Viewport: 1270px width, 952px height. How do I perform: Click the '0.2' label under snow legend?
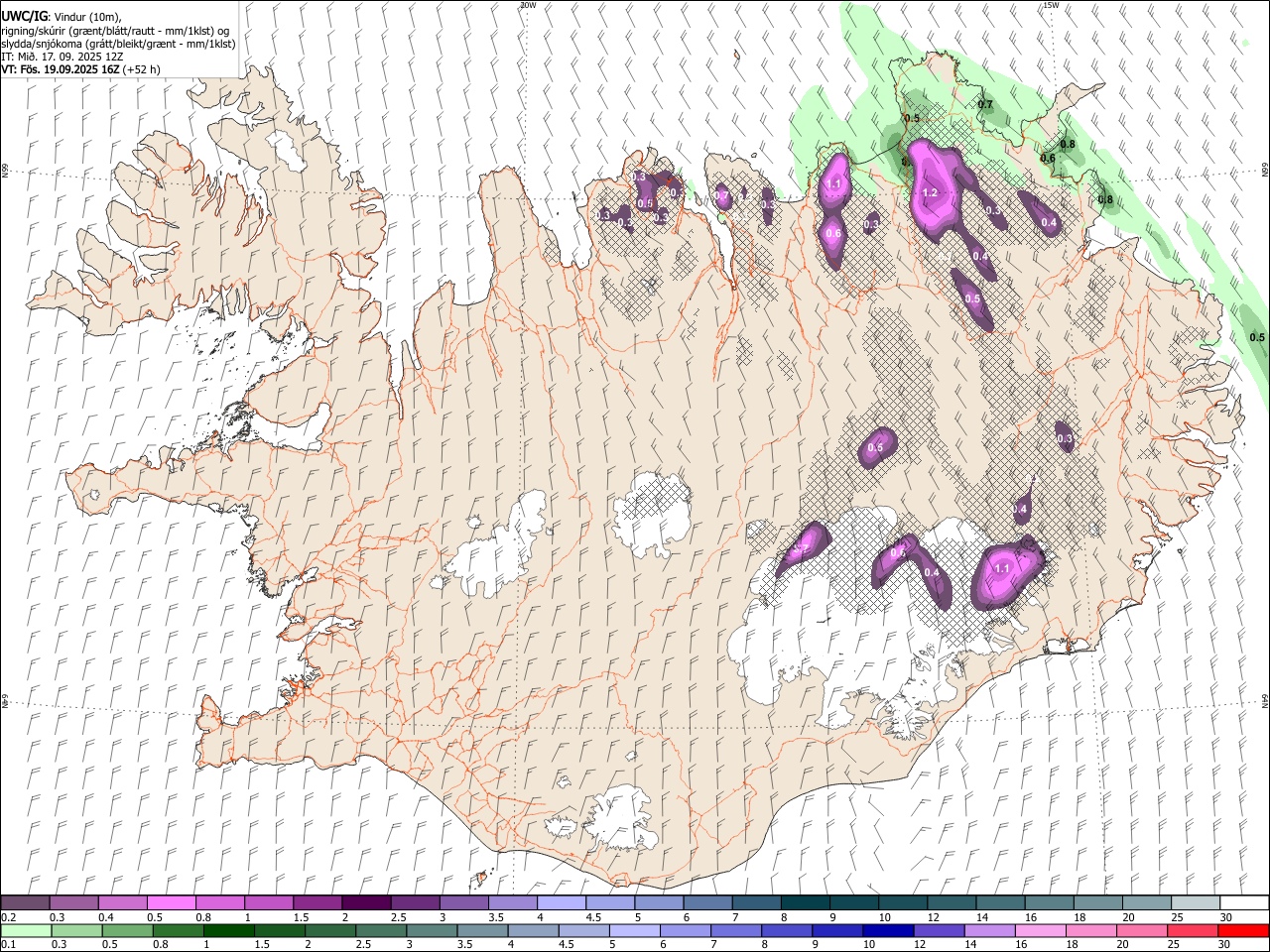click(9, 917)
